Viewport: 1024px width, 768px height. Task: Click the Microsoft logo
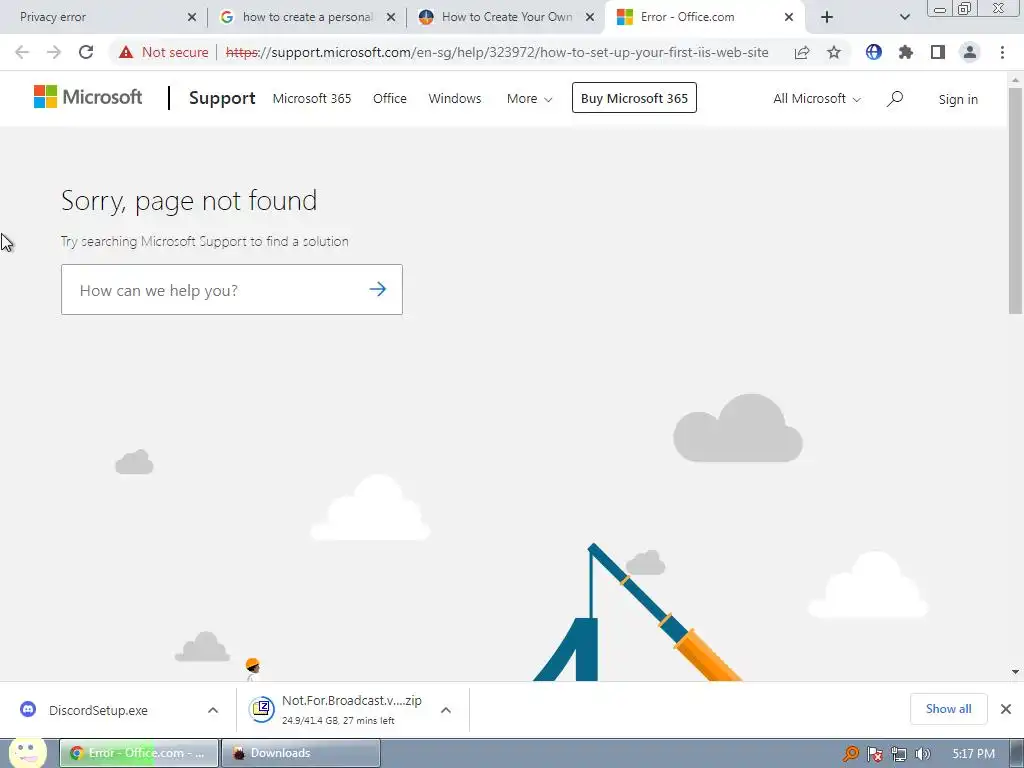(x=88, y=97)
